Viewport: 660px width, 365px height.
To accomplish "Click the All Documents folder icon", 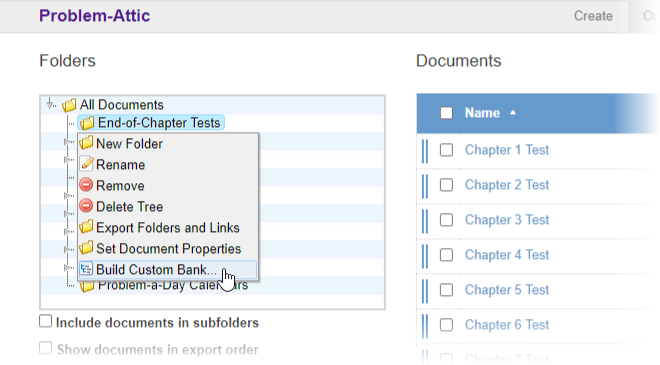I will click(x=69, y=105).
